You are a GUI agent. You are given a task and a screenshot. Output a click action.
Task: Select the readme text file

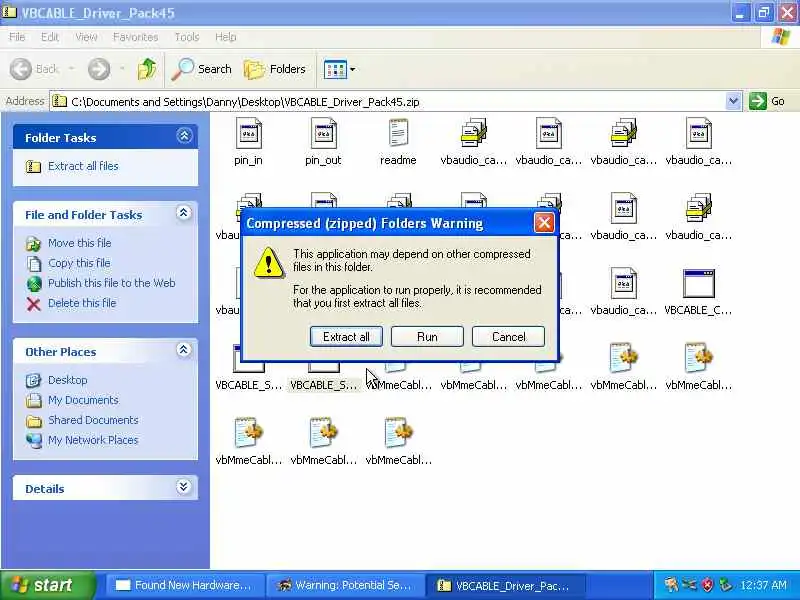coord(398,134)
